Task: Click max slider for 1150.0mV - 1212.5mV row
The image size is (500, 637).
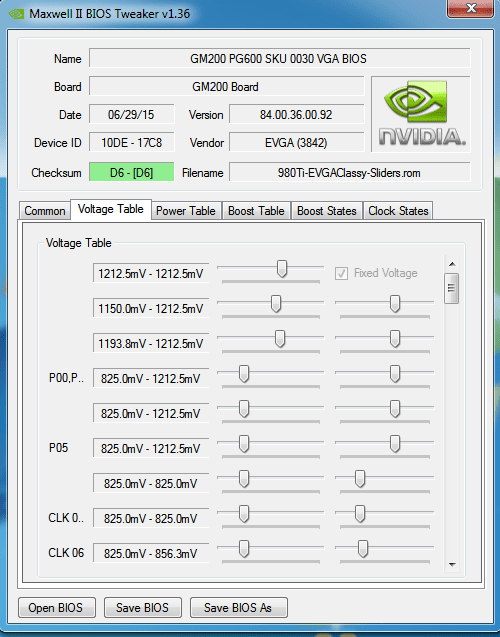Action: pyautogui.click(x=395, y=304)
